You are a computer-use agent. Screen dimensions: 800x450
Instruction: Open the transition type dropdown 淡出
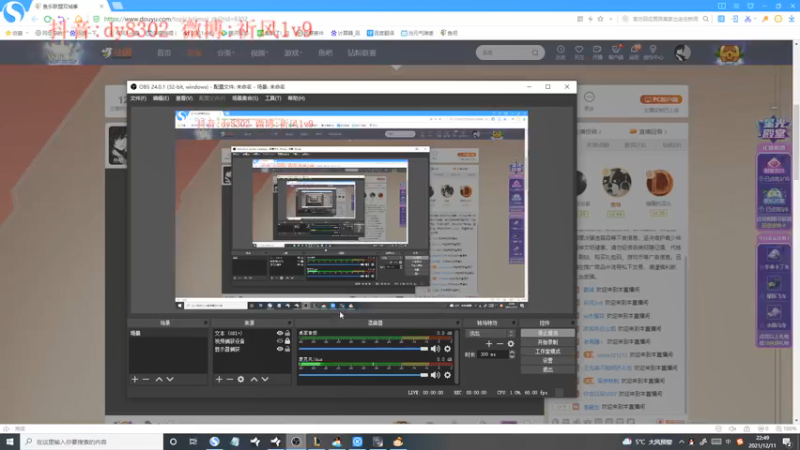click(491, 333)
